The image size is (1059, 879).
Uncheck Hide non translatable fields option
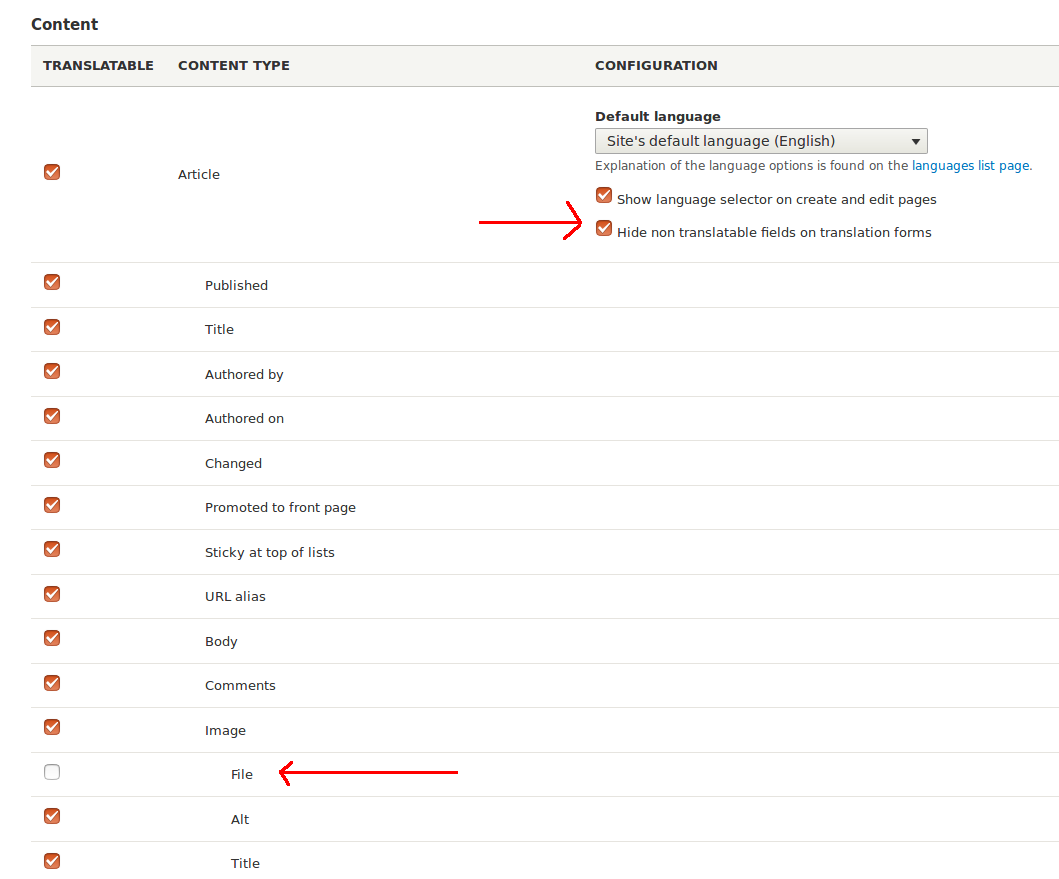click(604, 228)
